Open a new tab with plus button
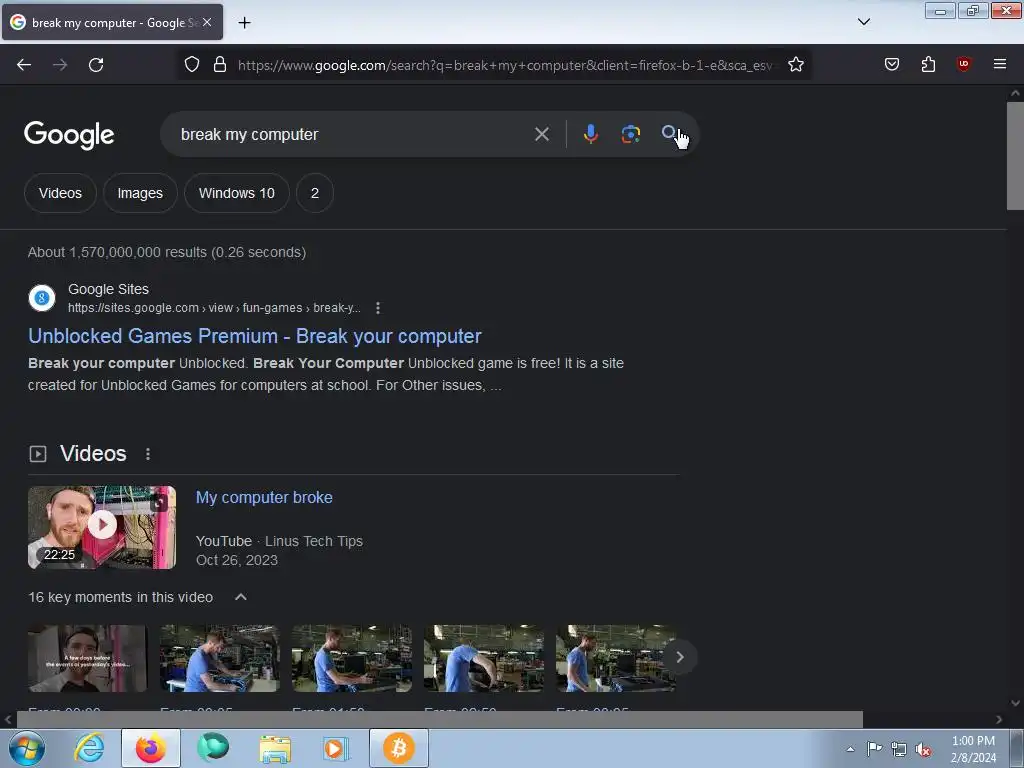 244,23
